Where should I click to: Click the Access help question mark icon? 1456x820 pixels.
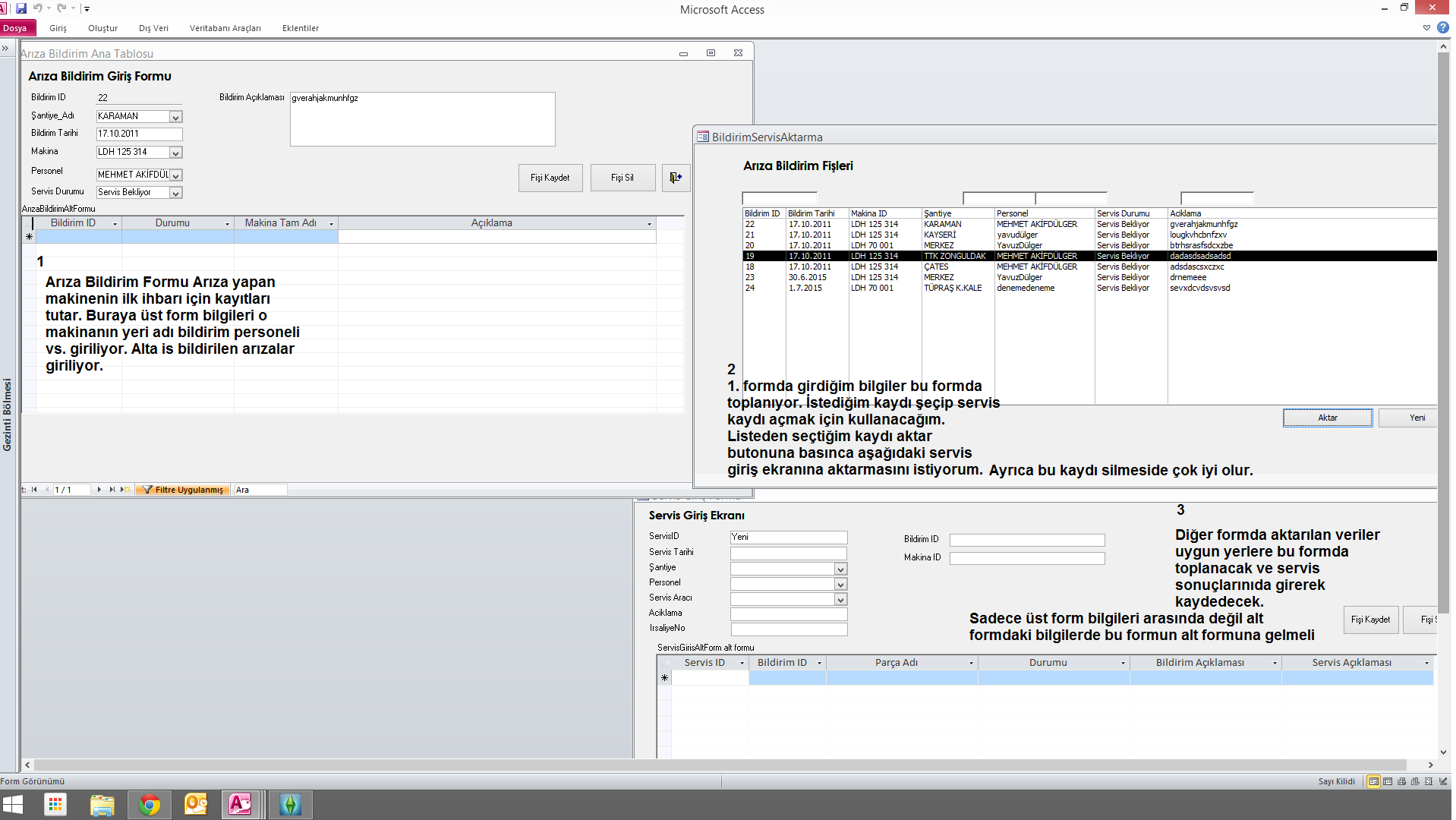[x=1442, y=27]
